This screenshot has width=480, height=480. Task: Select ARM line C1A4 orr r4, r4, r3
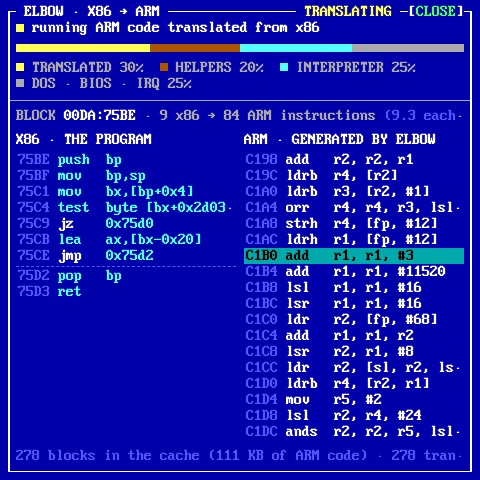point(354,207)
